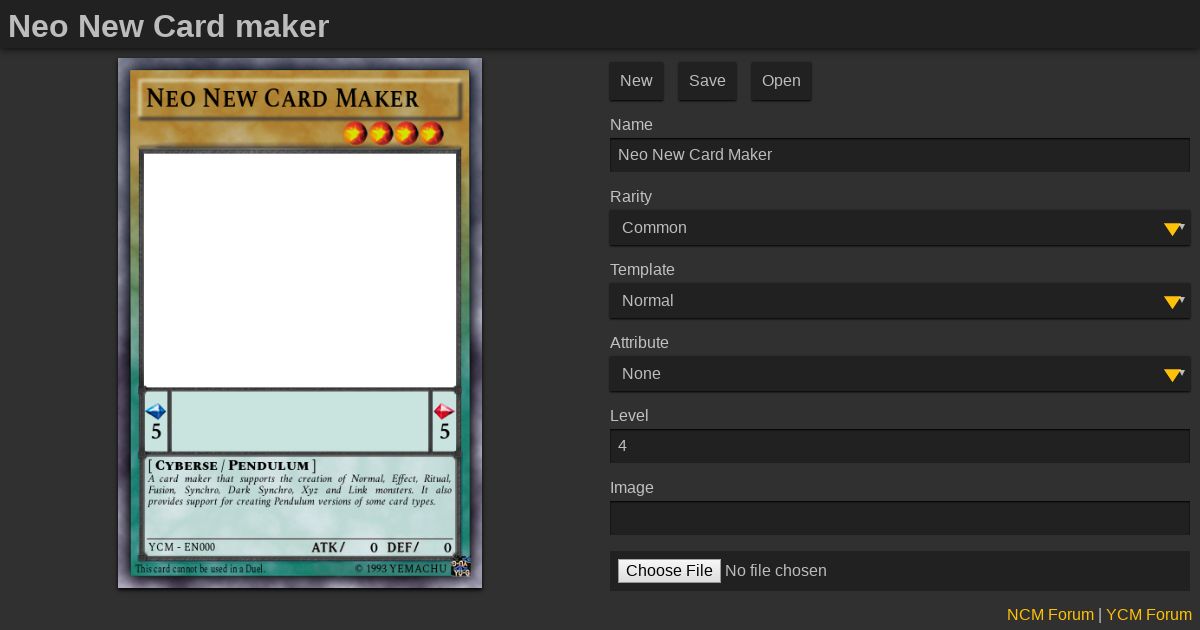The height and width of the screenshot is (630, 1200).
Task: Expand the Rarity dropdown showing Common
Action: [900, 228]
